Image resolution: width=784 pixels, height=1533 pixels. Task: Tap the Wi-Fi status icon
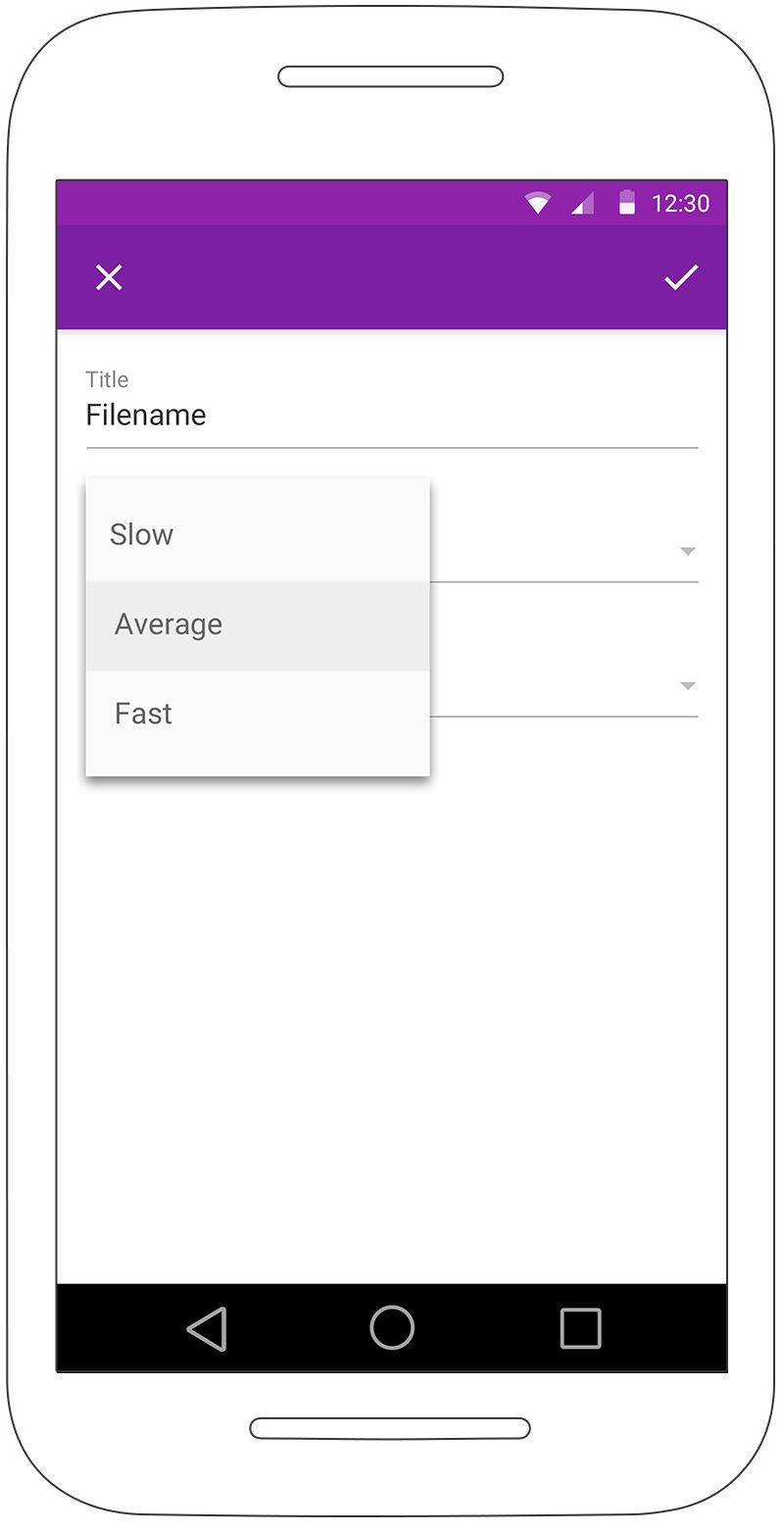pos(537,203)
